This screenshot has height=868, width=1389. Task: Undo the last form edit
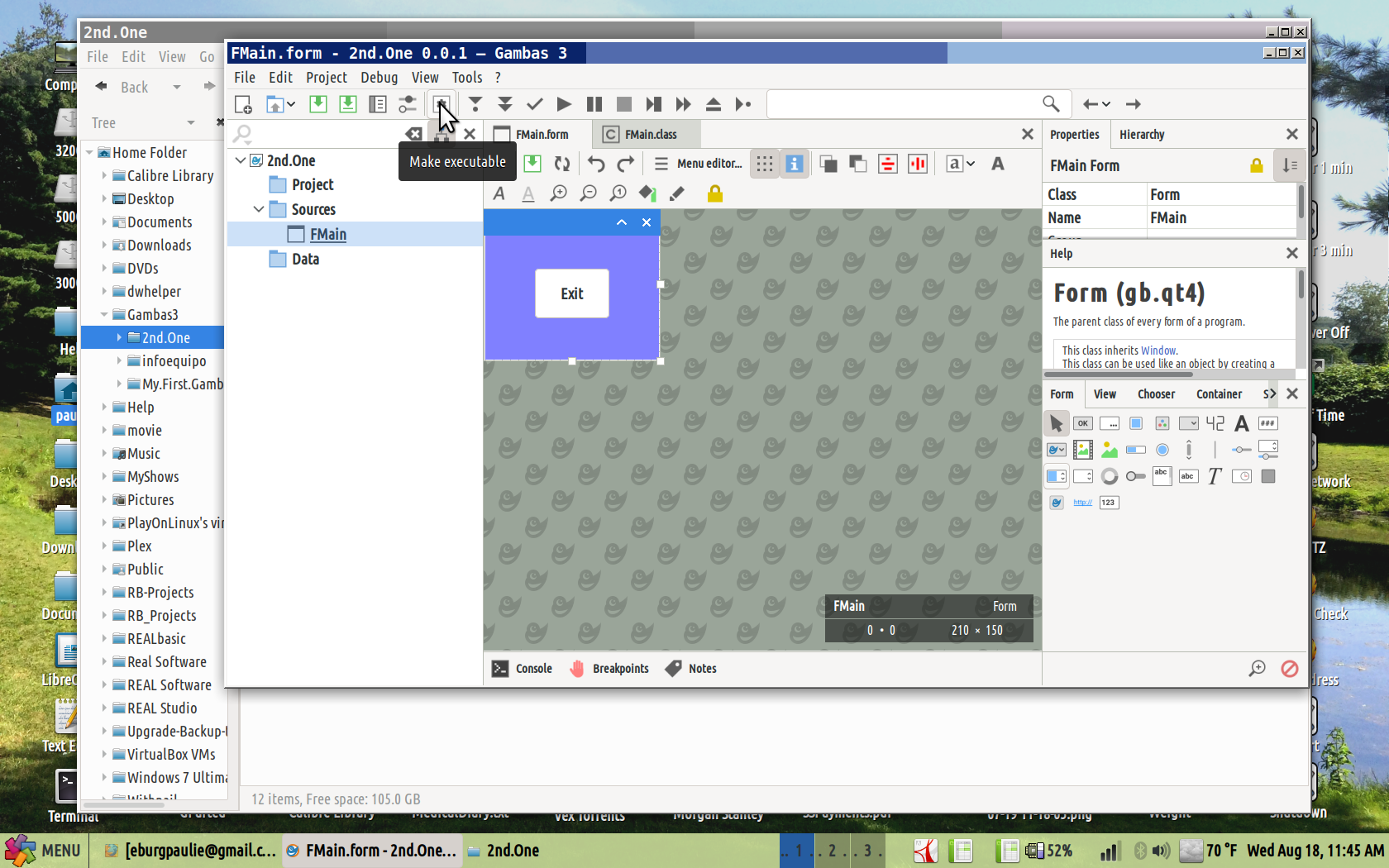[596, 164]
